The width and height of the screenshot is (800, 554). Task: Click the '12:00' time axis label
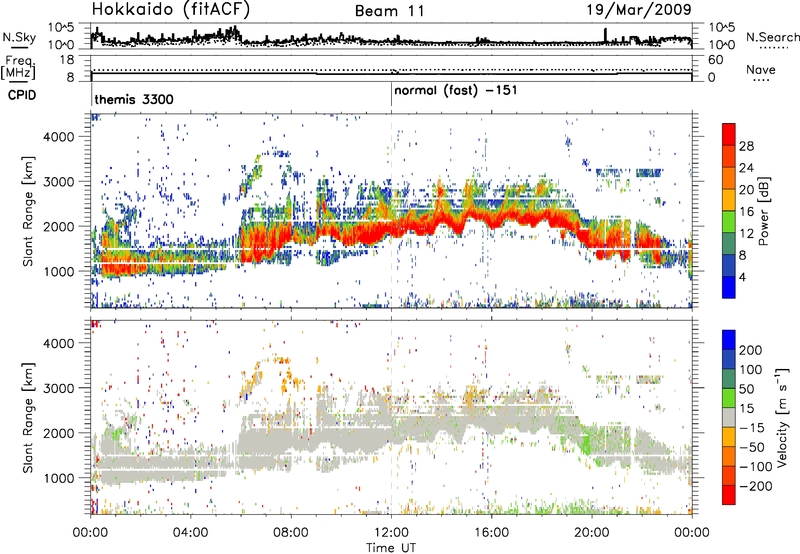tap(391, 533)
